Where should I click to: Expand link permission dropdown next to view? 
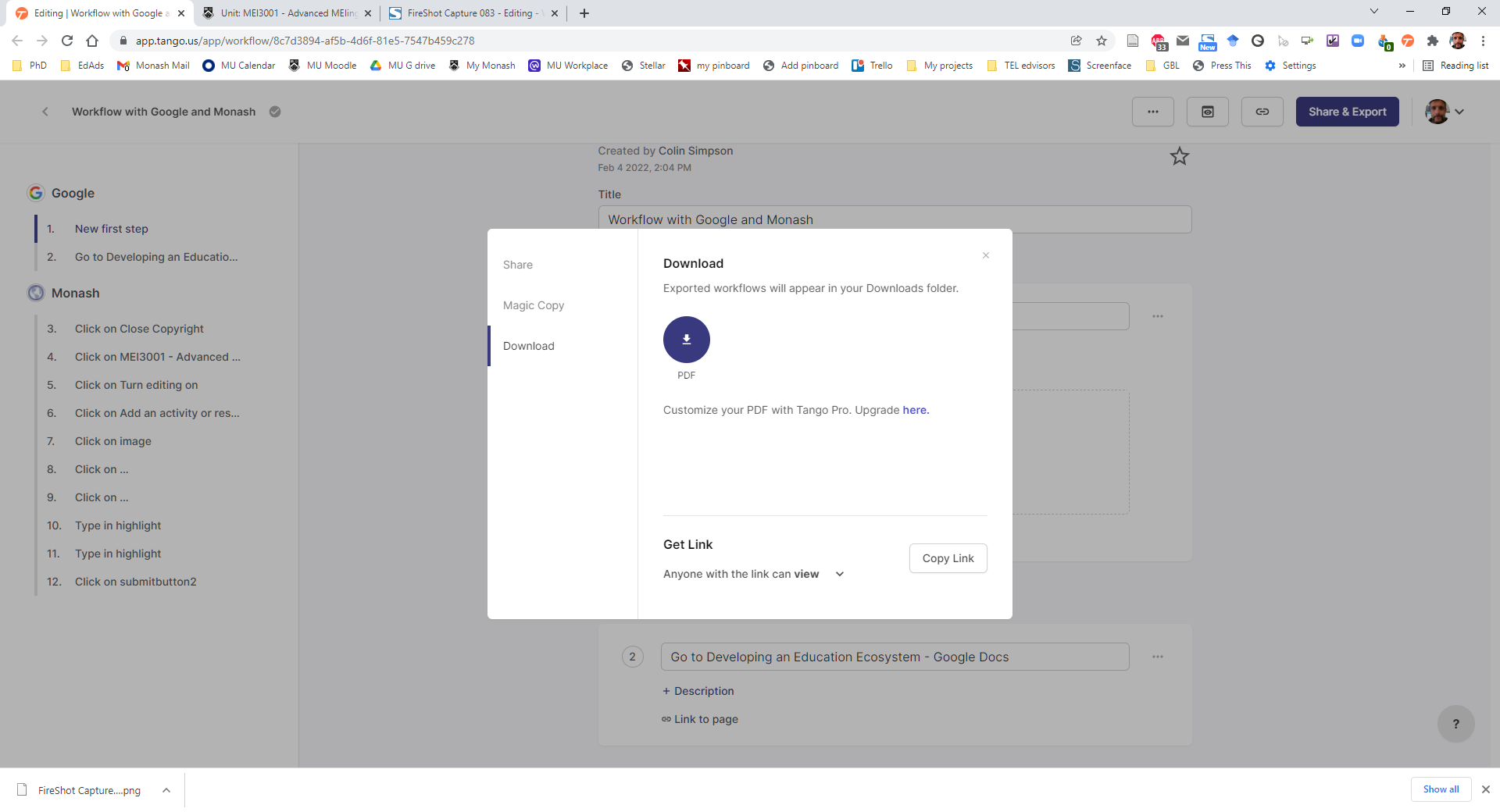(840, 574)
